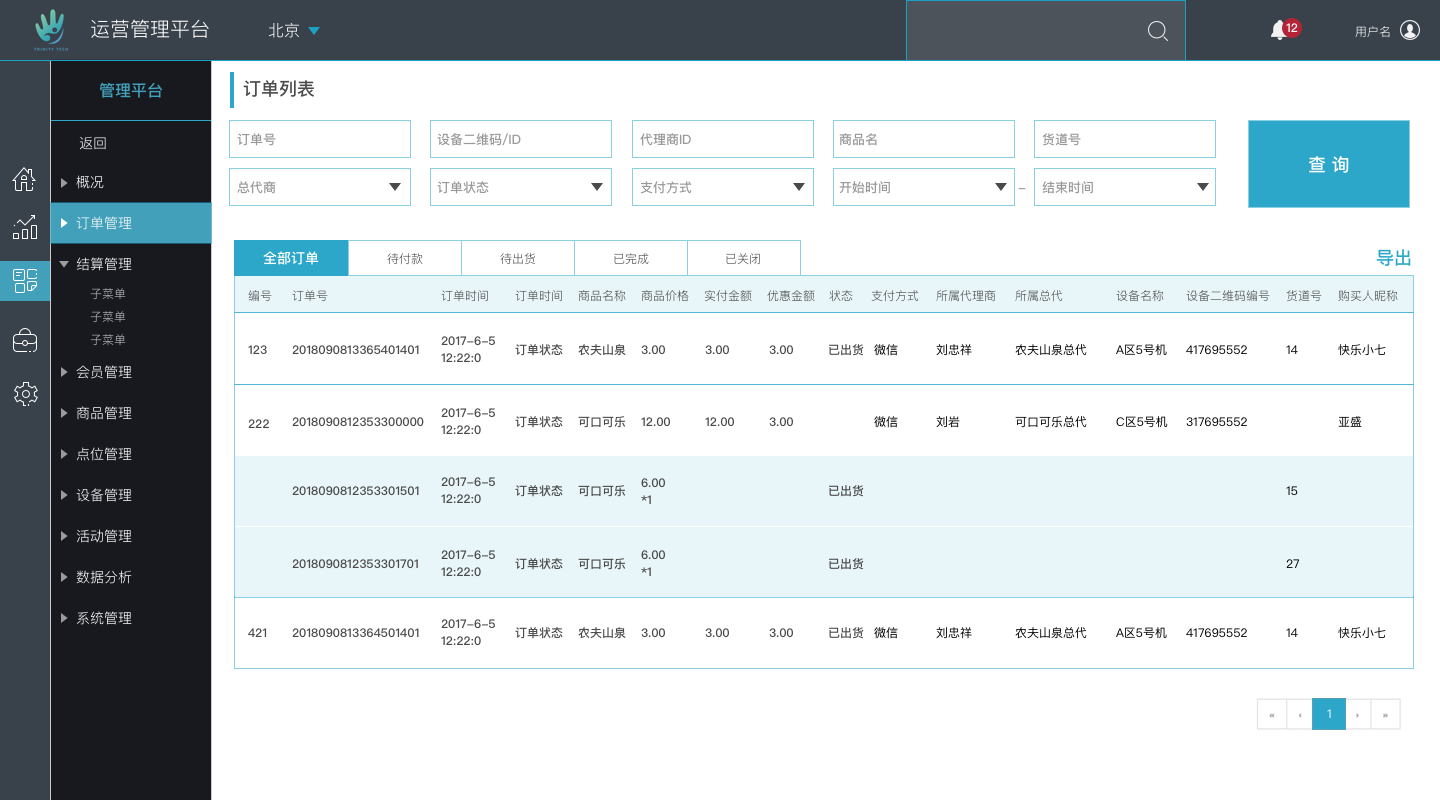Viewport: 1440px width, 800px height.
Task: Expand 会员管理 in the sidebar
Action: [104, 372]
